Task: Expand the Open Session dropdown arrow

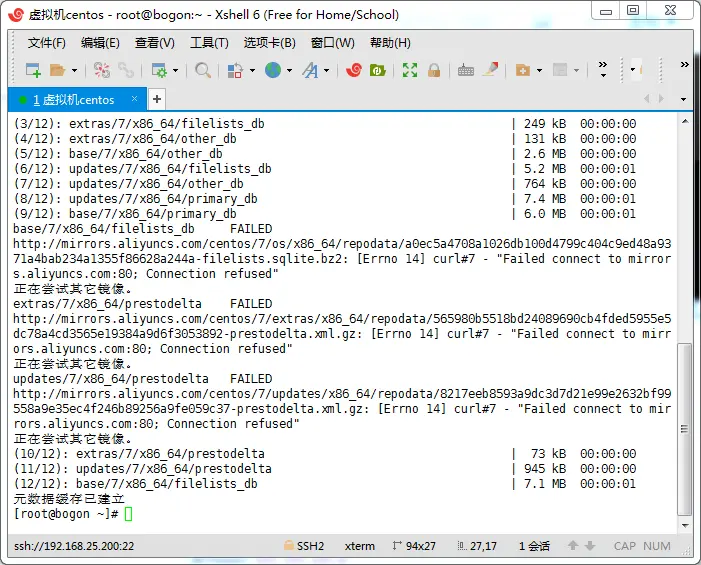Action: 74,70
